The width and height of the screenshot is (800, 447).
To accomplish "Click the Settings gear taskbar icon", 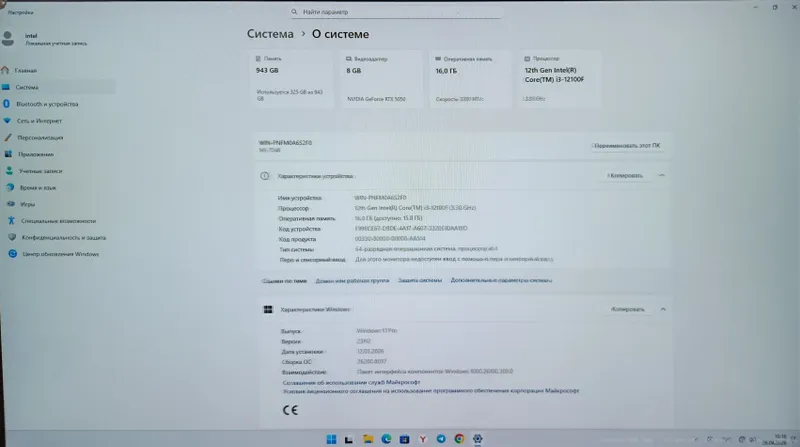I will coord(478,439).
